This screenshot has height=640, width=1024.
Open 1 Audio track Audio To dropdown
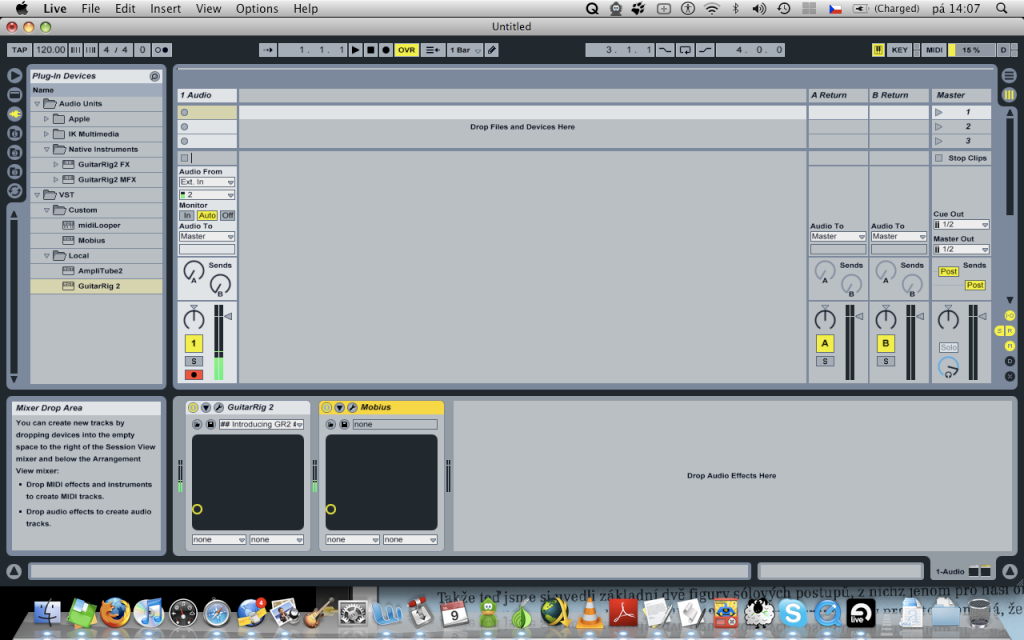coord(207,236)
